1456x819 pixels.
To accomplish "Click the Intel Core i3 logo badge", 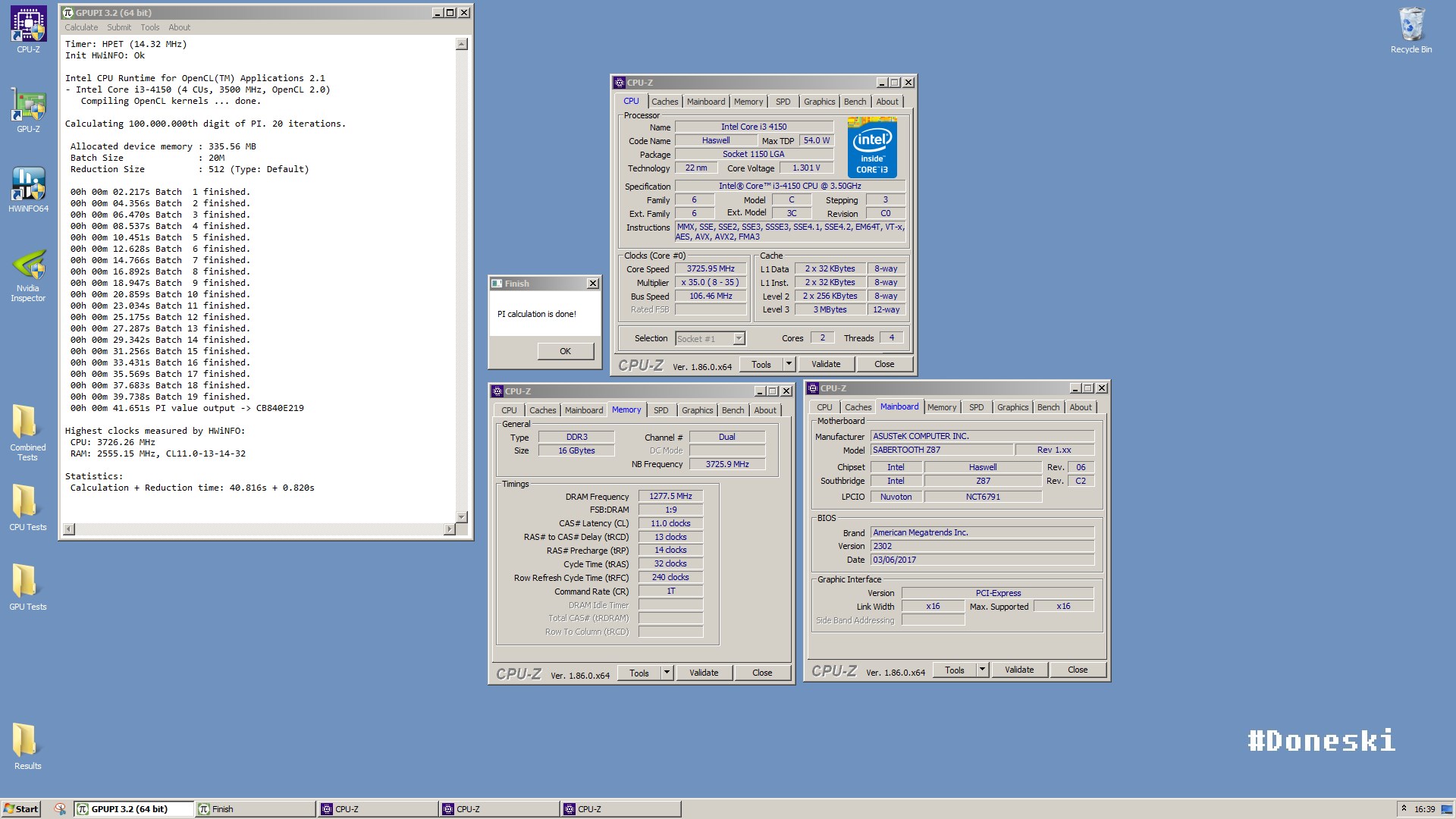I will (872, 147).
